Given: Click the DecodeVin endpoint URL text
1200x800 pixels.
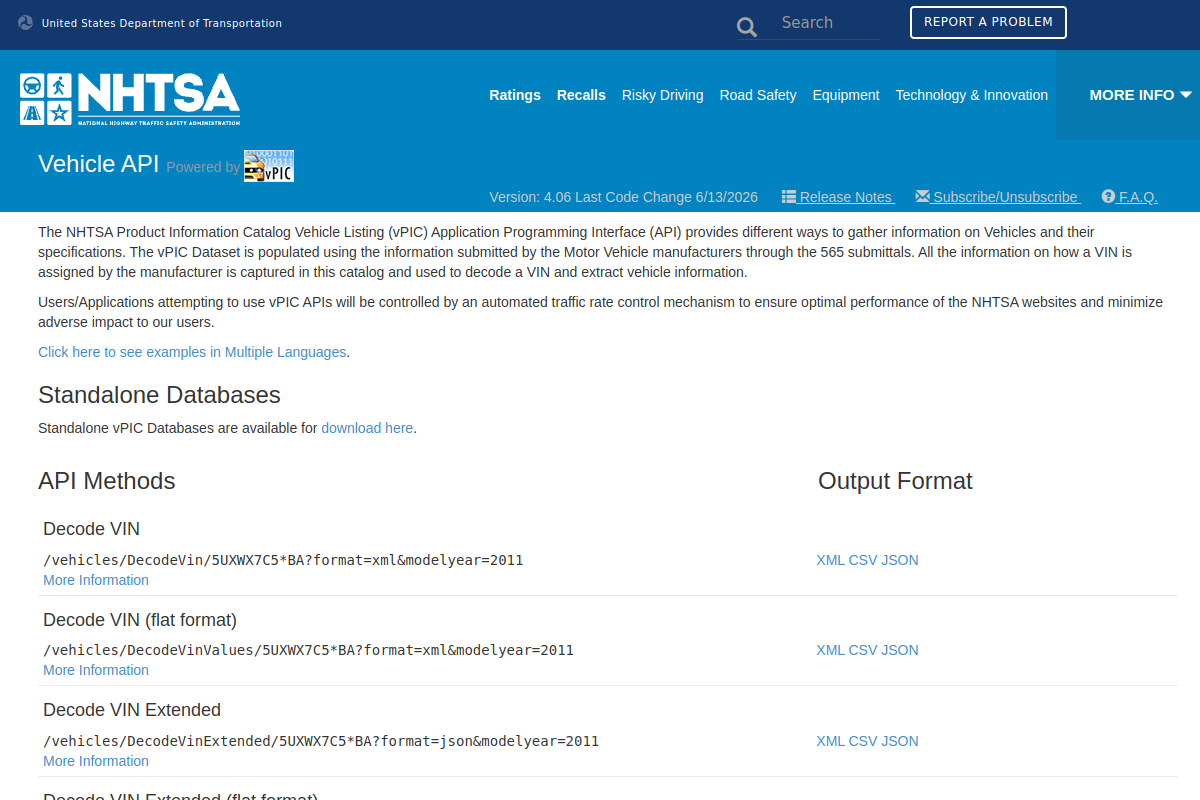Looking at the screenshot, I should [283, 560].
